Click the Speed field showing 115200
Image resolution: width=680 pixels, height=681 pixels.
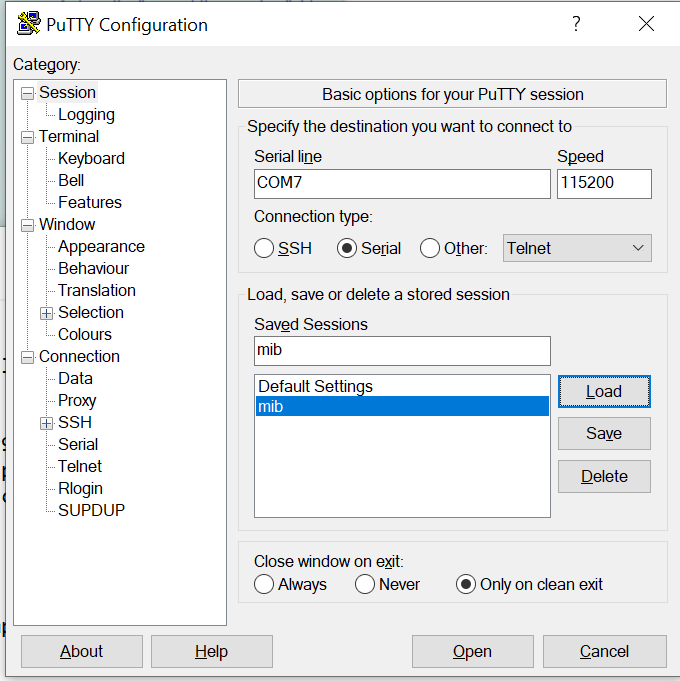[x=604, y=184]
